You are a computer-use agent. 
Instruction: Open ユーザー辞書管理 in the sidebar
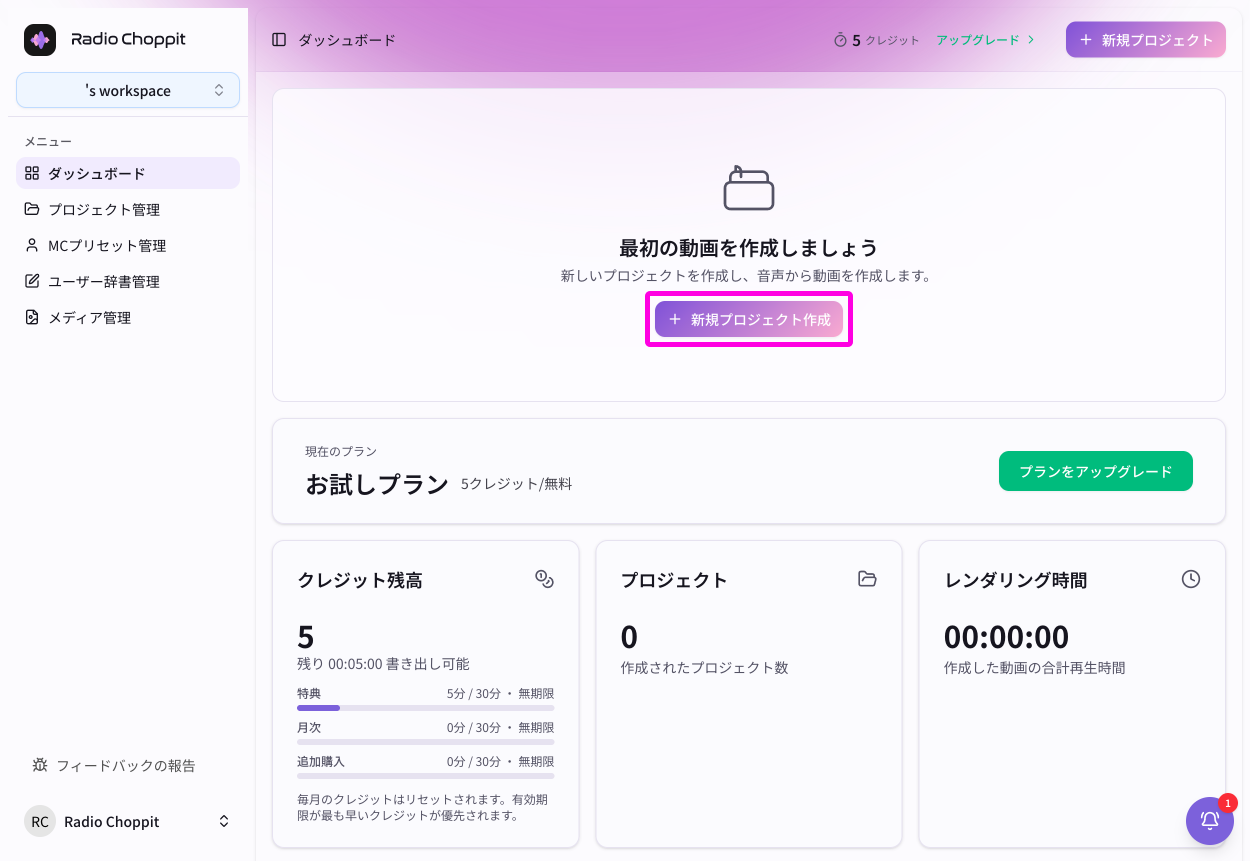(128, 281)
